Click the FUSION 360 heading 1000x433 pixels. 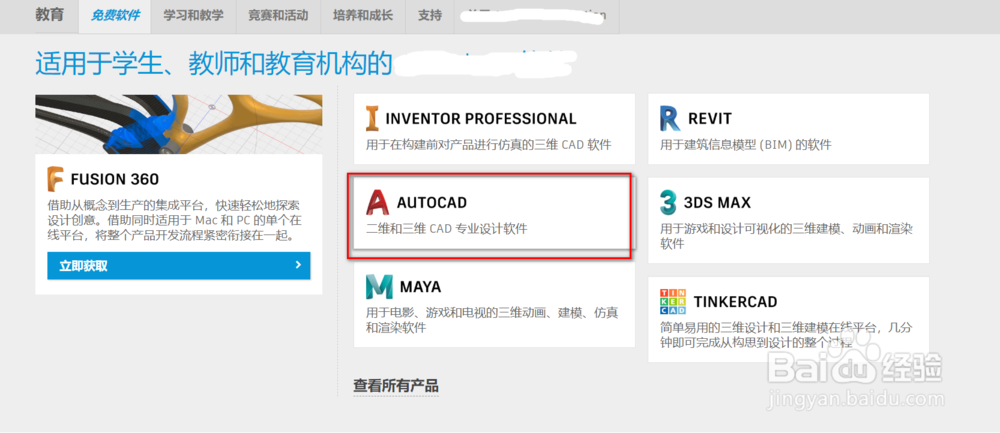[x=115, y=179]
